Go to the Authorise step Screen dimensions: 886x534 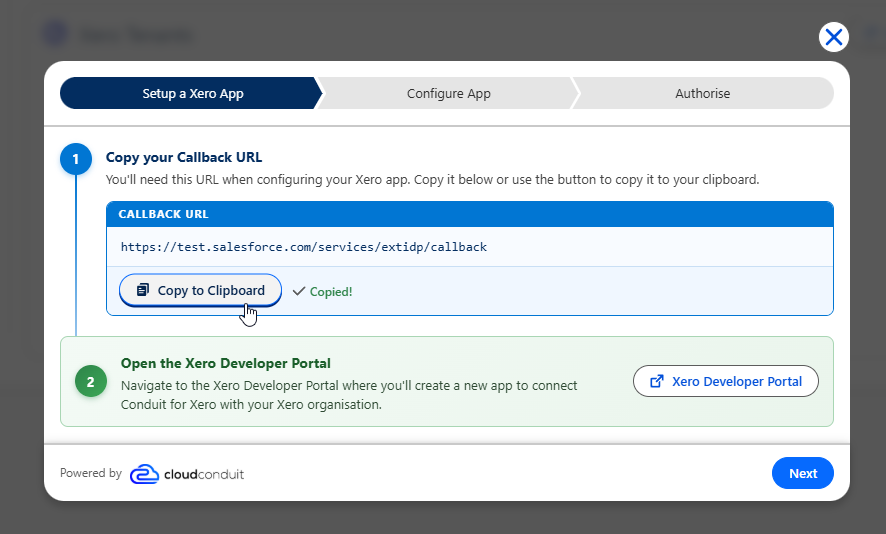(x=702, y=93)
